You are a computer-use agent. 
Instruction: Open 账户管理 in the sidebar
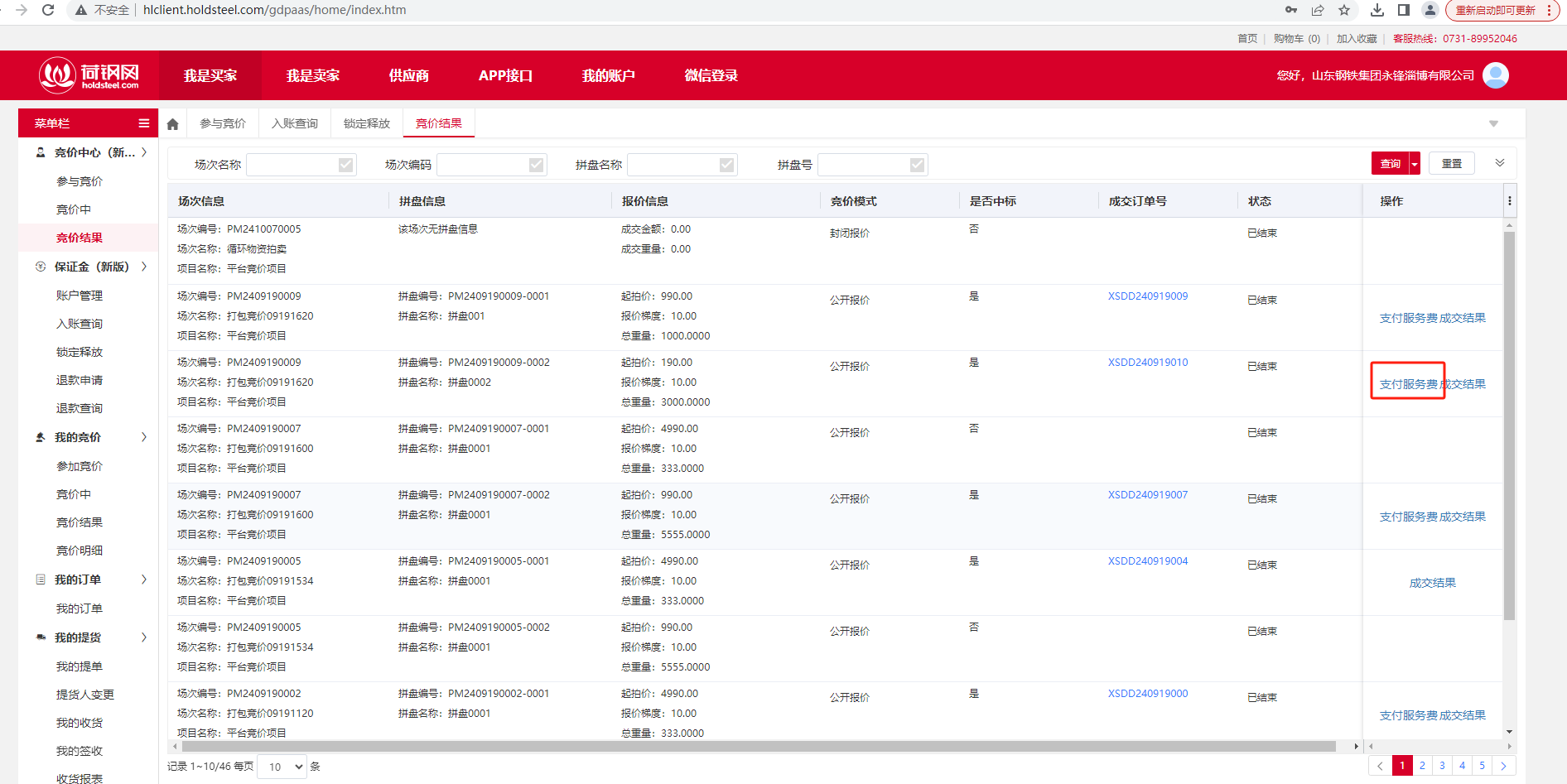[80, 296]
